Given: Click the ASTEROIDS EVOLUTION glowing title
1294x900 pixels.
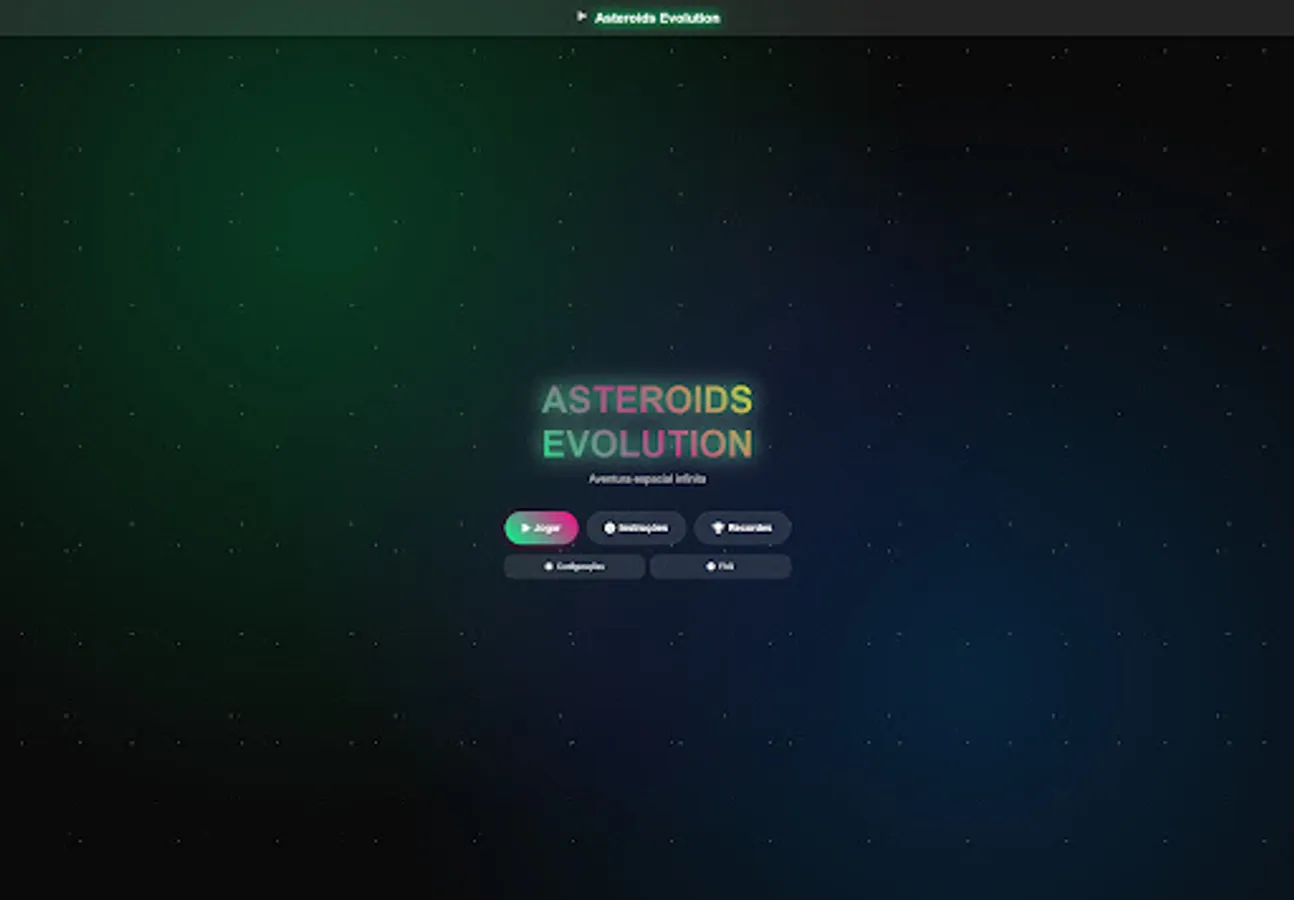Looking at the screenshot, I should [x=647, y=420].
